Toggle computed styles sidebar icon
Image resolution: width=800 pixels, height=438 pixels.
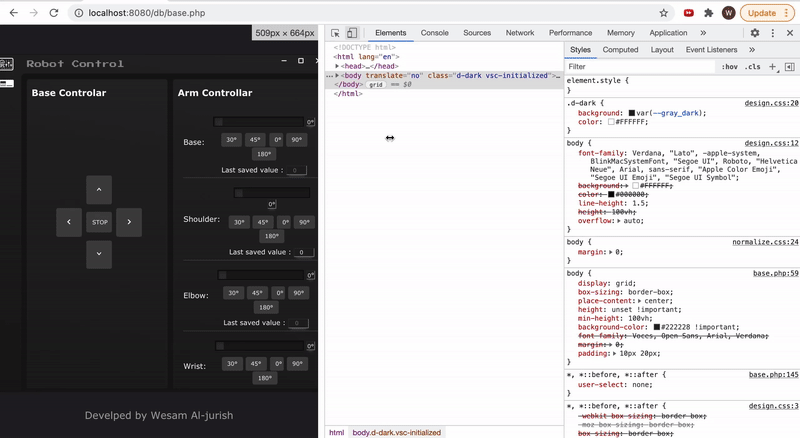coord(789,66)
